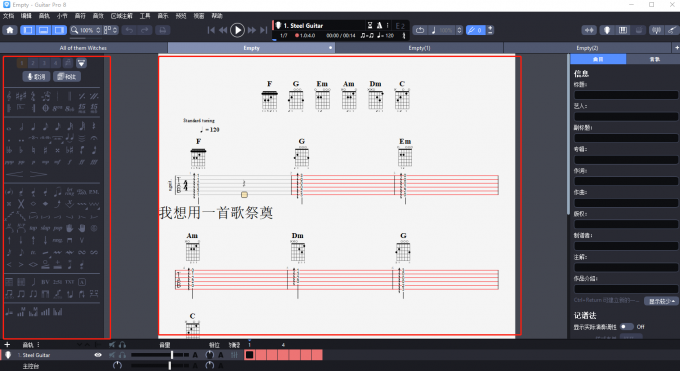
Task: Select the quarter note duration
Action: (33, 127)
